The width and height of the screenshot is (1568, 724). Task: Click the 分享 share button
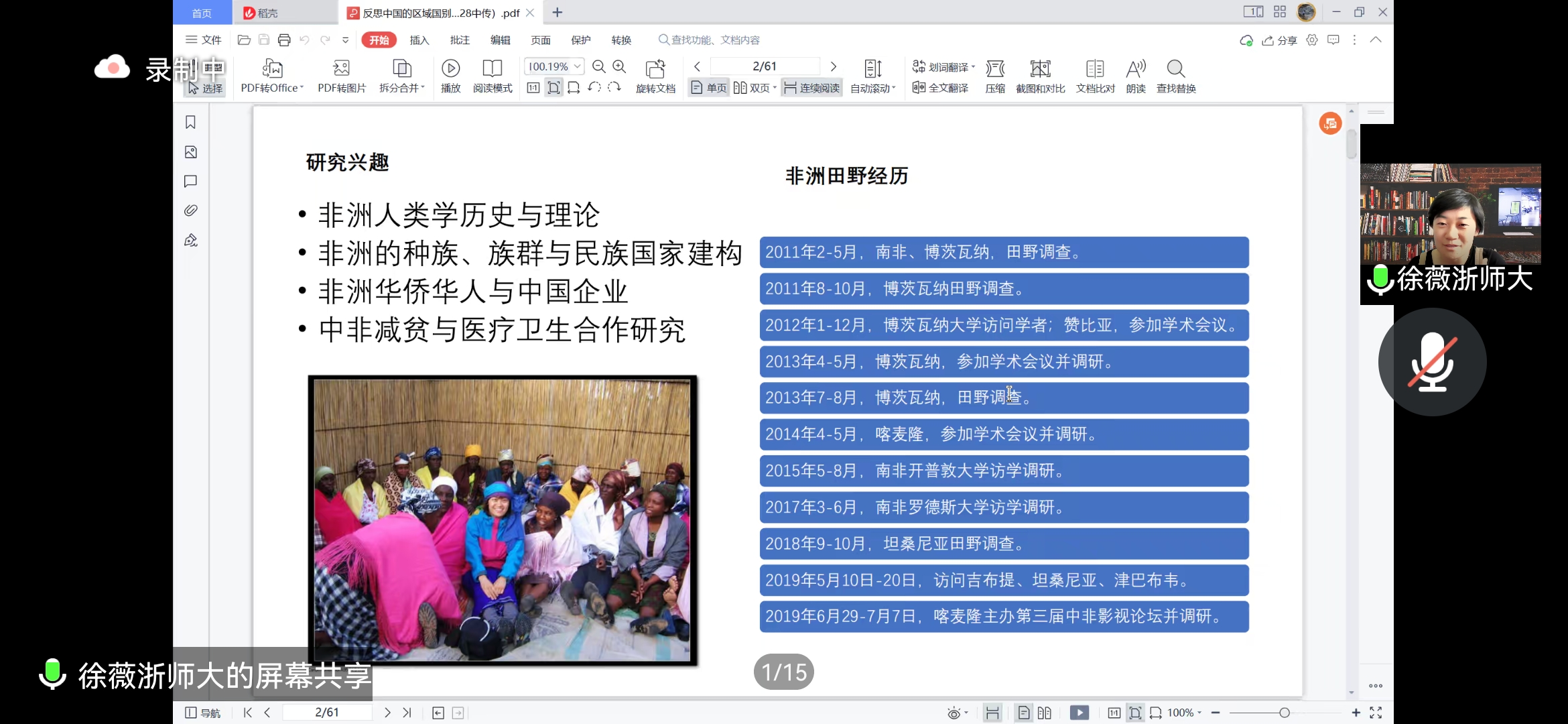click(1280, 40)
